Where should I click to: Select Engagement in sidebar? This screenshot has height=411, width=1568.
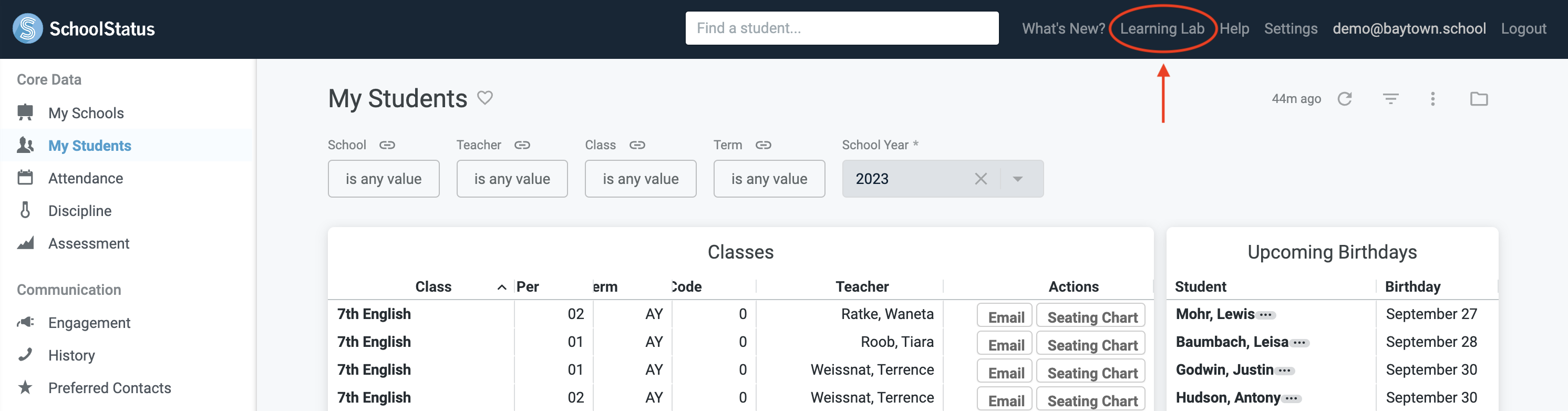(x=89, y=323)
